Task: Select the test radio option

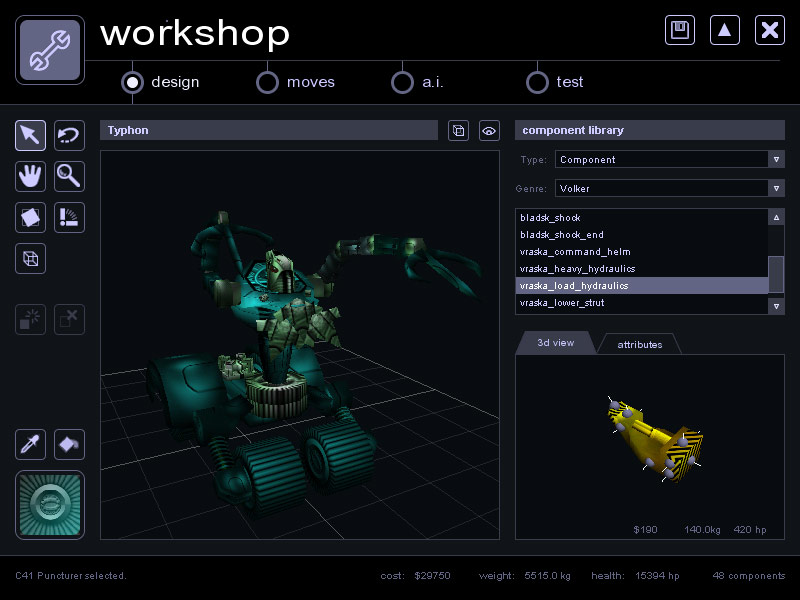Action: tap(537, 82)
